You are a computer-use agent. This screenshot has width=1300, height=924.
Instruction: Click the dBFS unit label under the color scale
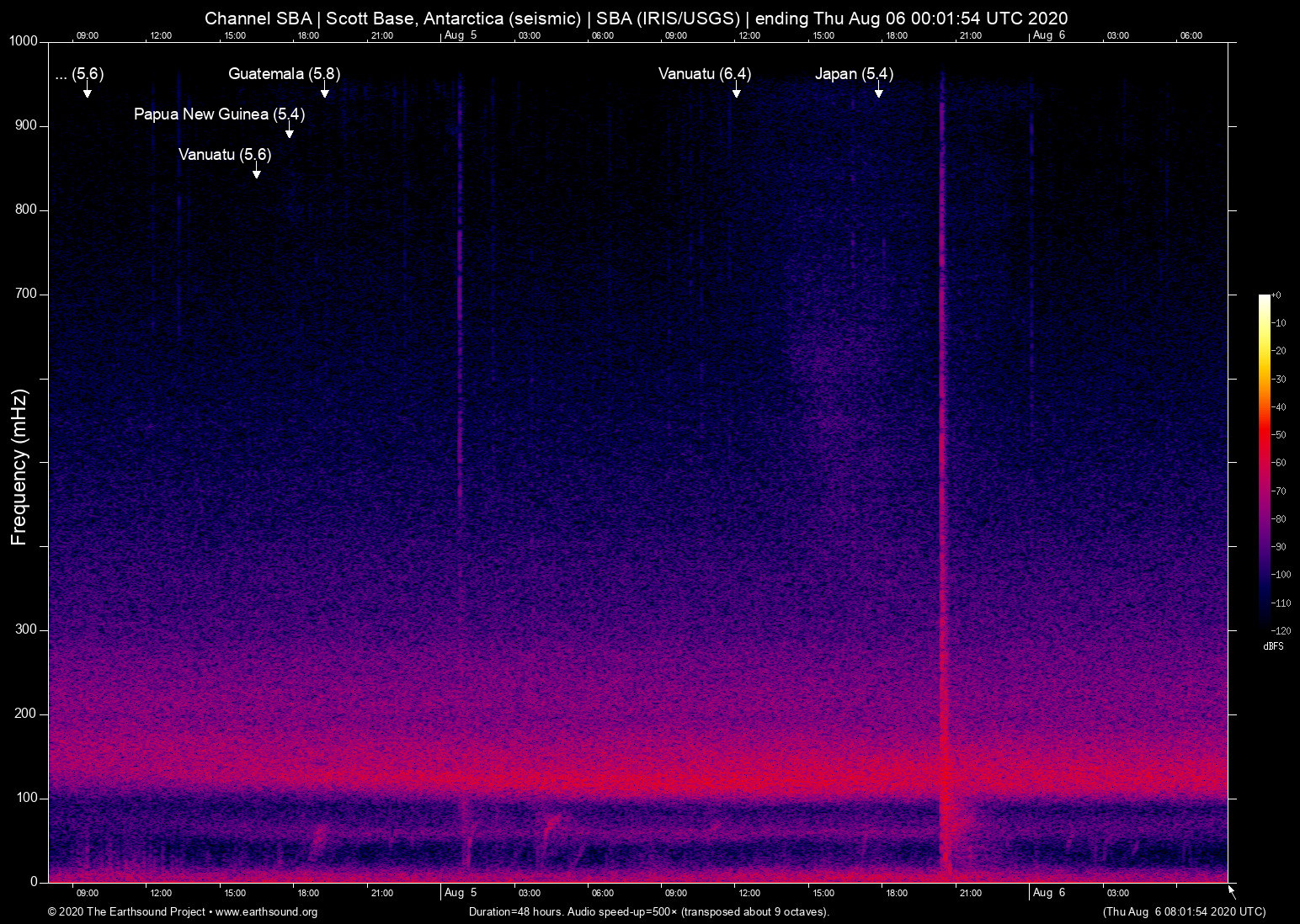(1273, 646)
